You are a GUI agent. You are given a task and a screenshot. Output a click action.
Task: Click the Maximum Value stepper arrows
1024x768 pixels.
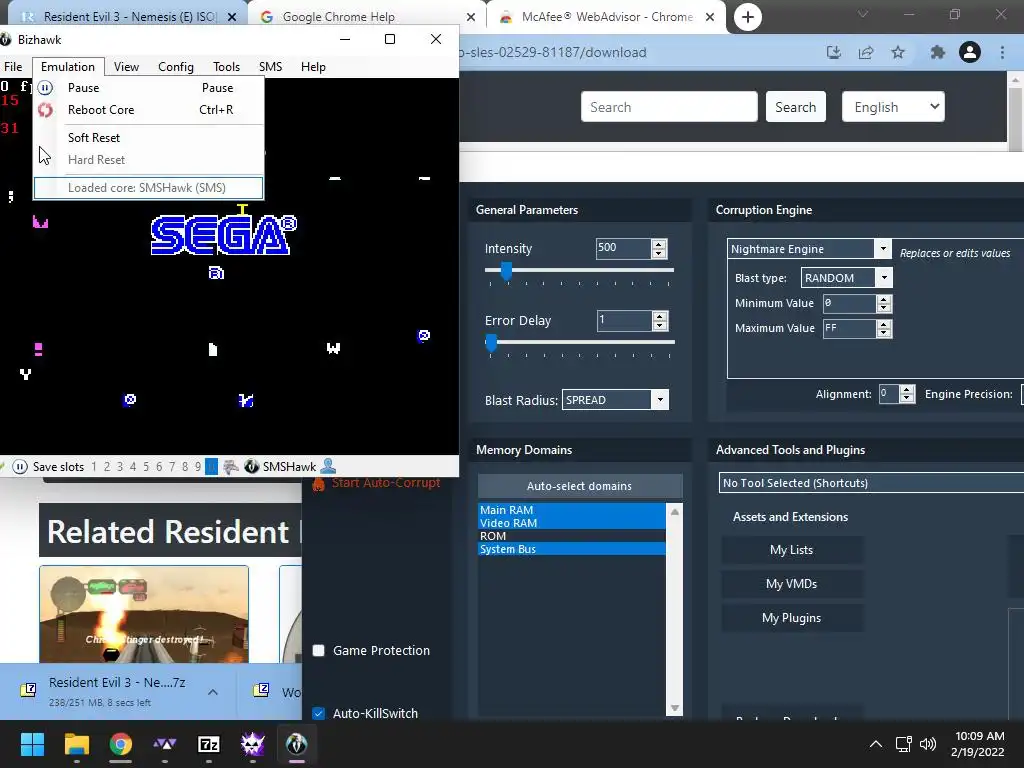pos(884,328)
